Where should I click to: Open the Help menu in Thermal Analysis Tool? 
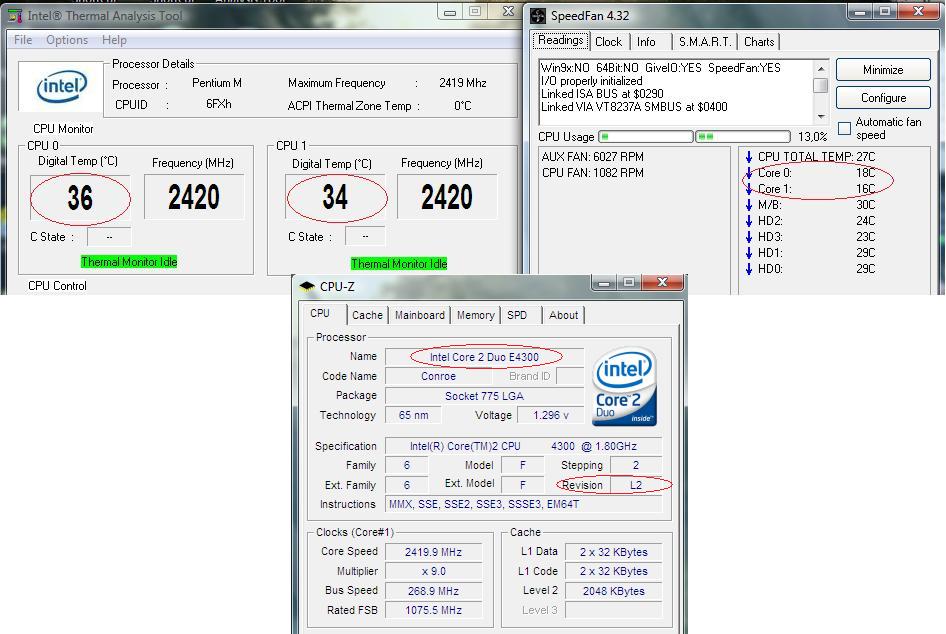click(x=114, y=40)
